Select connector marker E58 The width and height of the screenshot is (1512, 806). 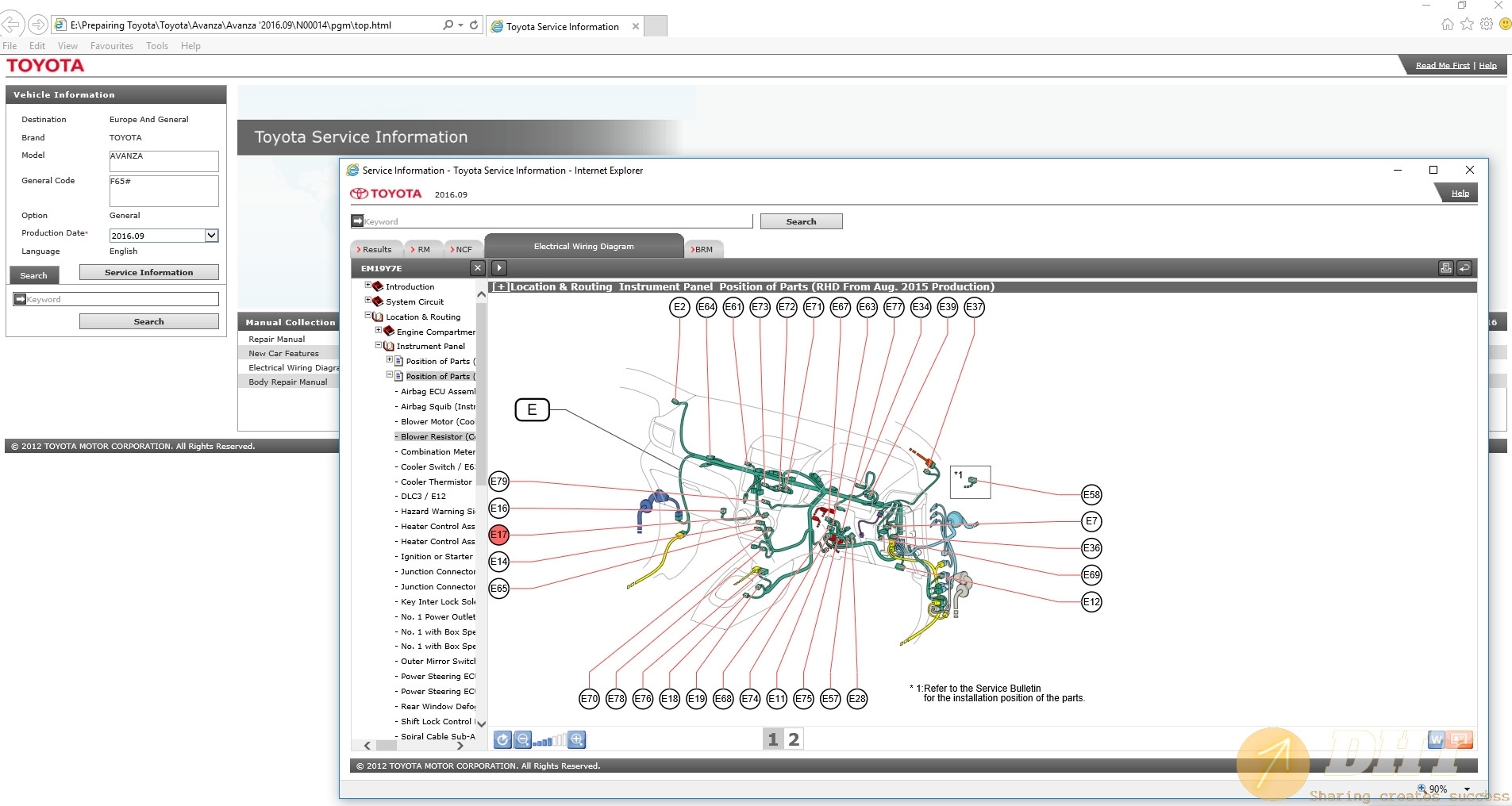click(1092, 495)
